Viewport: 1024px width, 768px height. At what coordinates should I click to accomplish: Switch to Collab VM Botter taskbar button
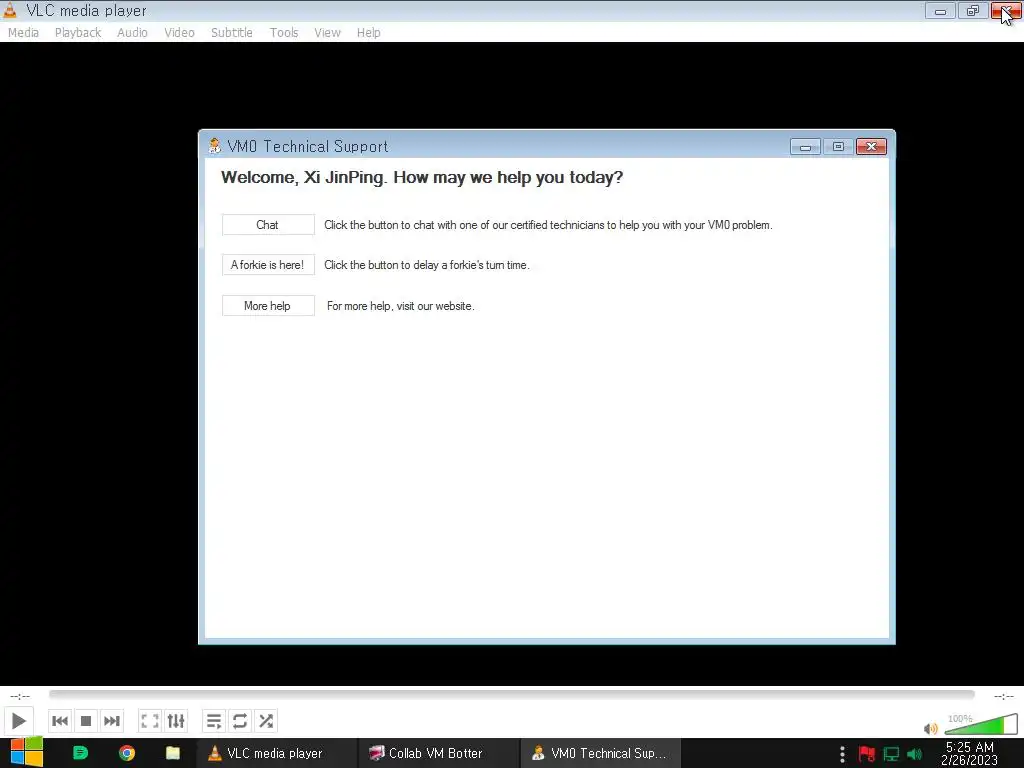coord(439,753)
